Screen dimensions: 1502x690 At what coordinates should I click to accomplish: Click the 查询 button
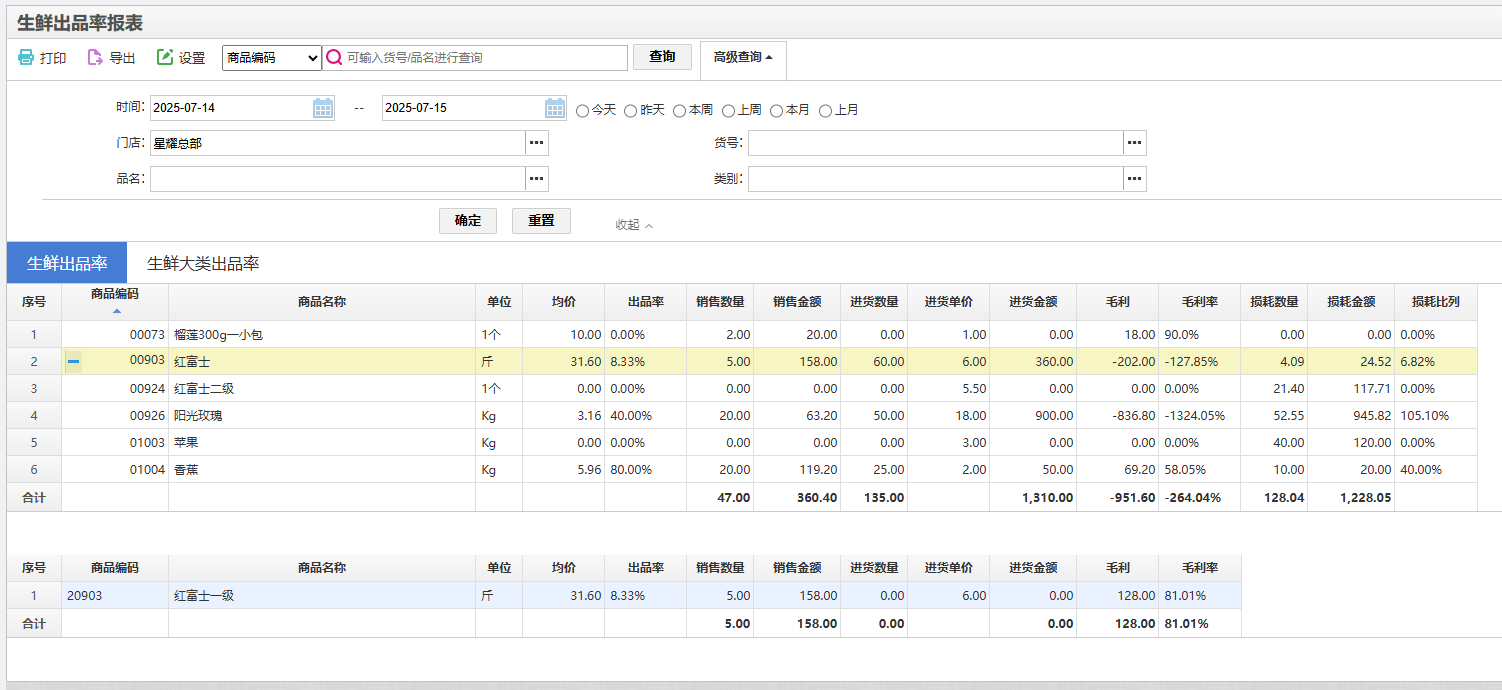coord(662,57)
